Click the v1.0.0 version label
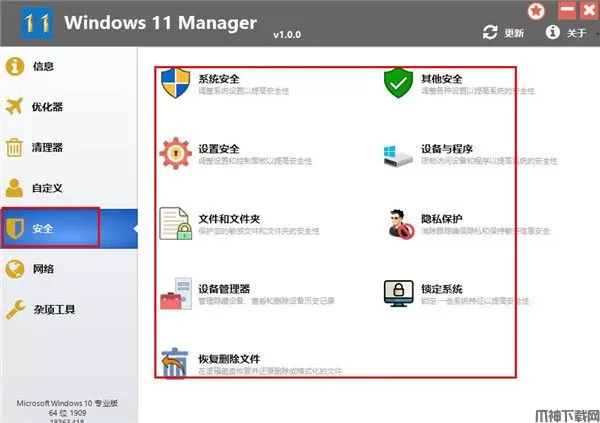 click(x=287, y=35)
